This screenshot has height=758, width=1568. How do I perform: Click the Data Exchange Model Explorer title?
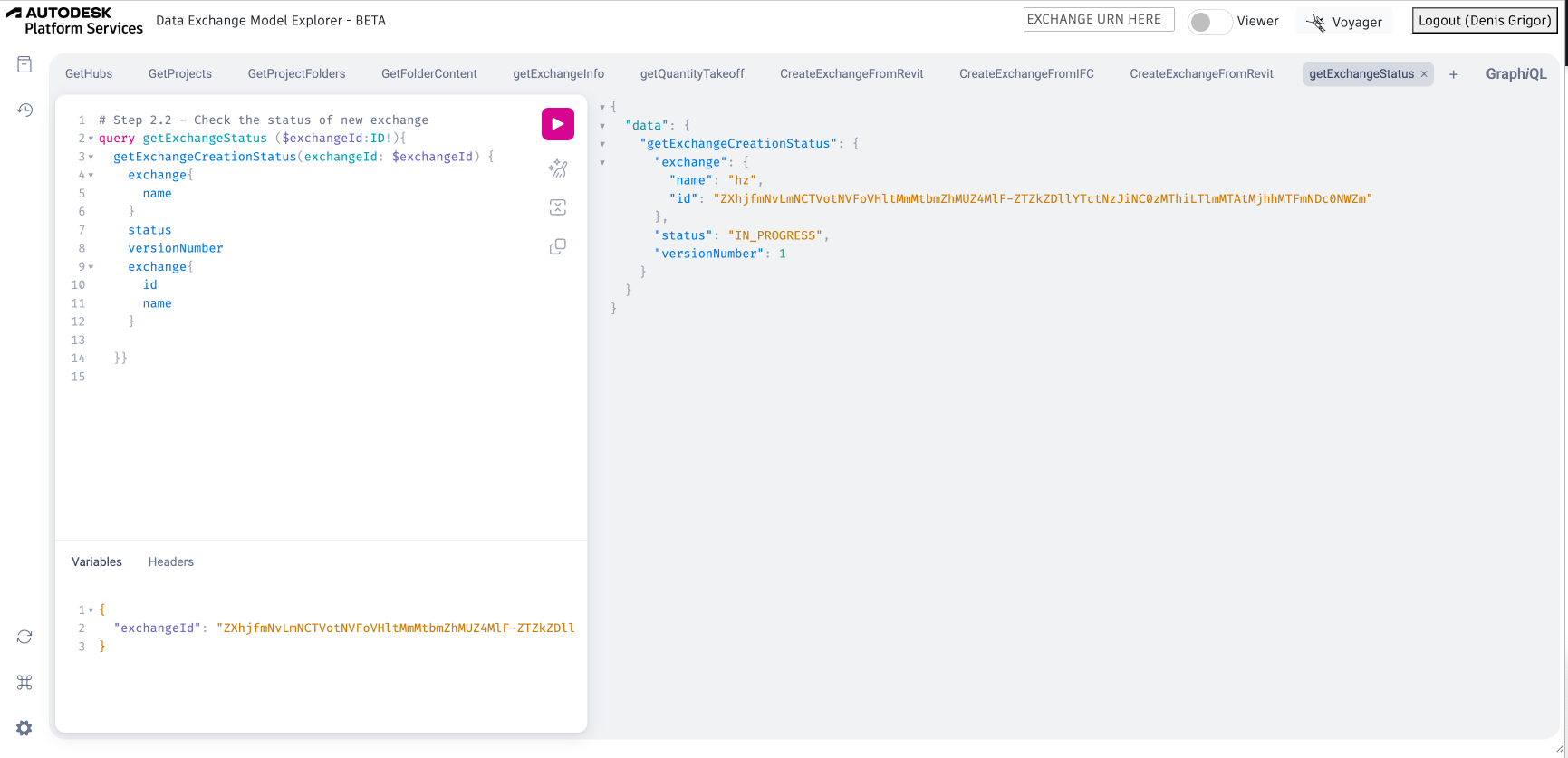[x=271, y=20]
